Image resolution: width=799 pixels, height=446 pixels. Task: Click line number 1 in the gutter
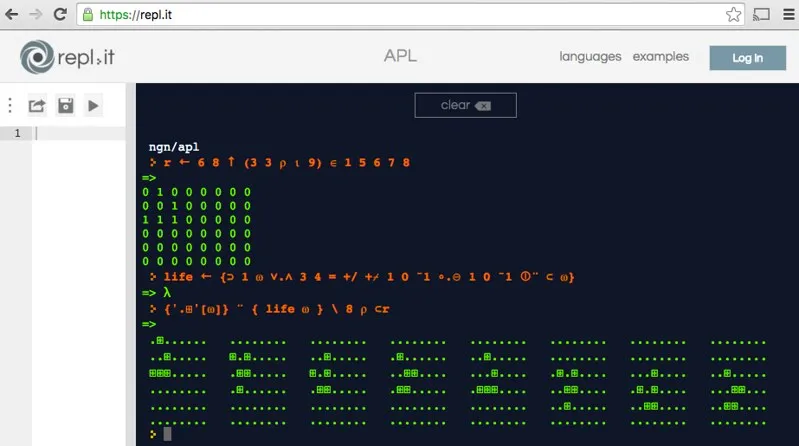point(17,134)
